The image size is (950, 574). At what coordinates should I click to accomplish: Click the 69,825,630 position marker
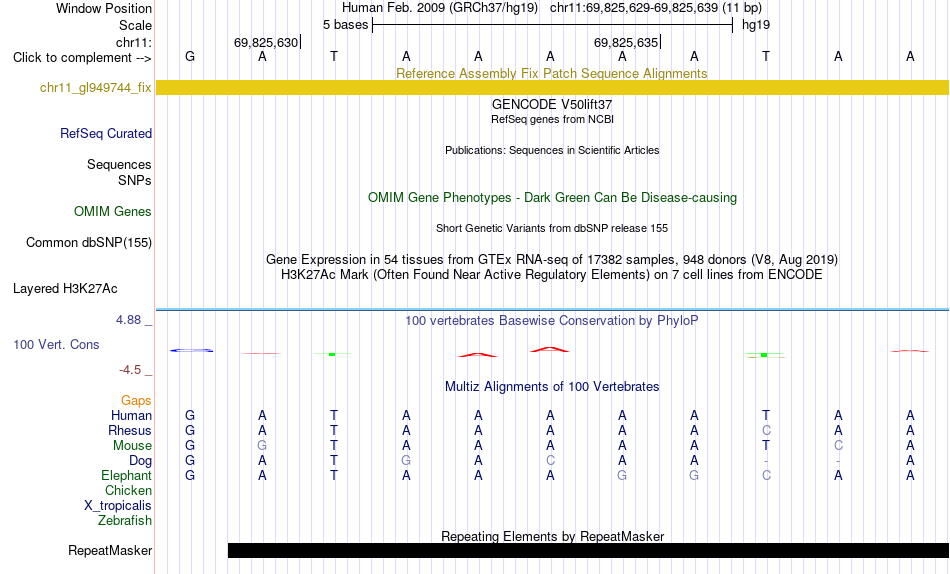tap(267, 42)
